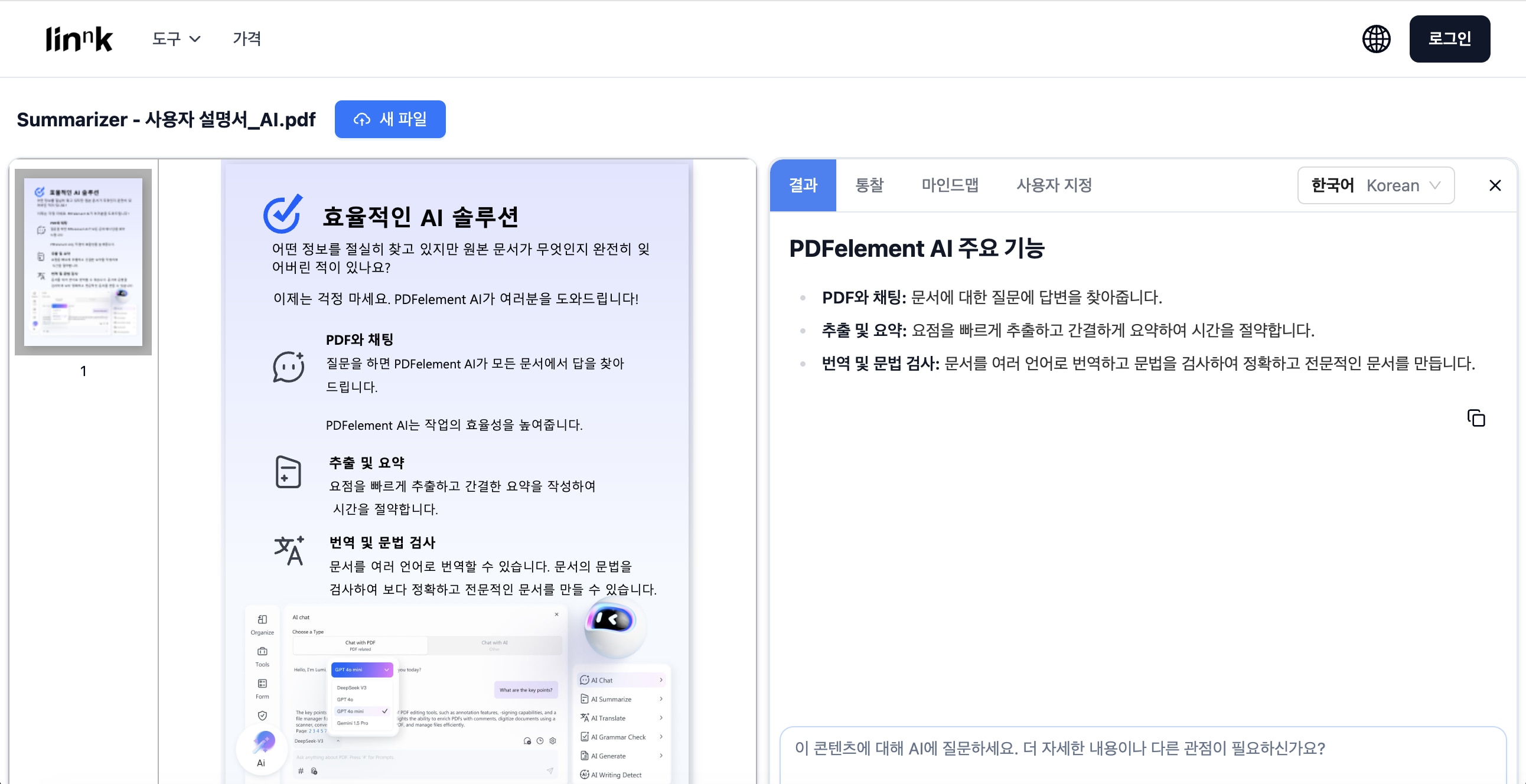This screenshot has height=784, width=1526.
Task: Switch to the 통찰 tab
Action: pyautogui.click(x=869, y=185)
